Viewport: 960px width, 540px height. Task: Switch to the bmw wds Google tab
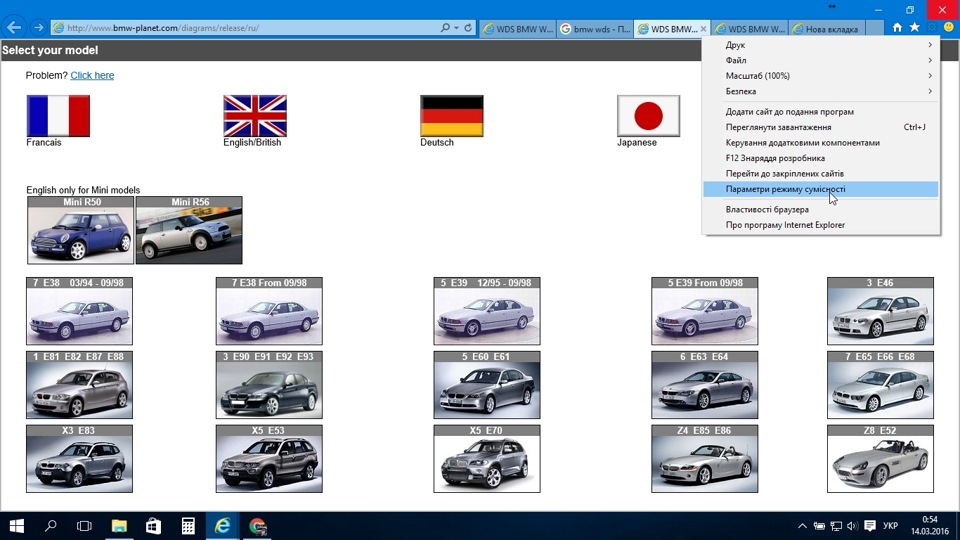pos(595,29)
